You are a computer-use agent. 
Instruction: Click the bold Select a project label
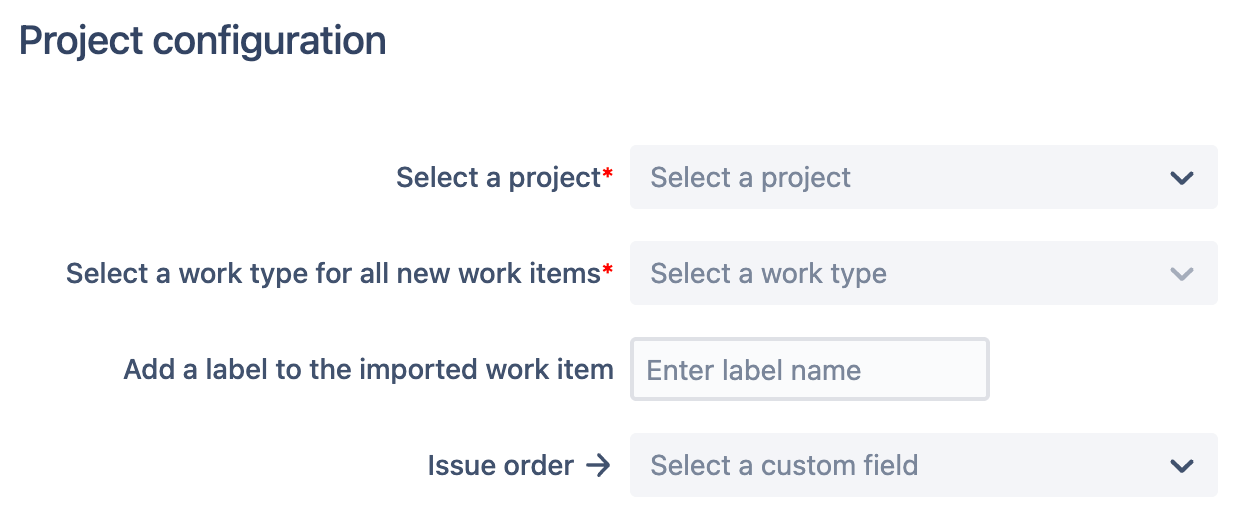point(497,178)
